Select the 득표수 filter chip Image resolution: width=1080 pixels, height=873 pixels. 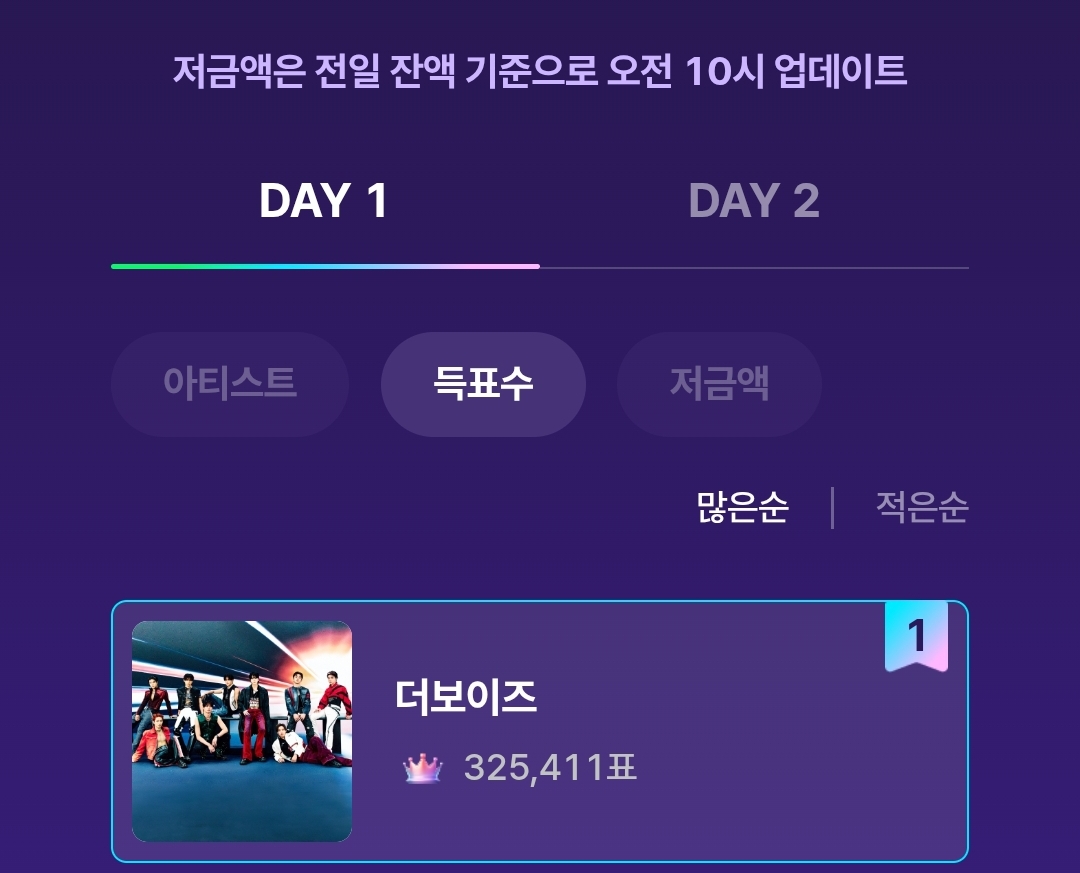(x=483, y=384)
